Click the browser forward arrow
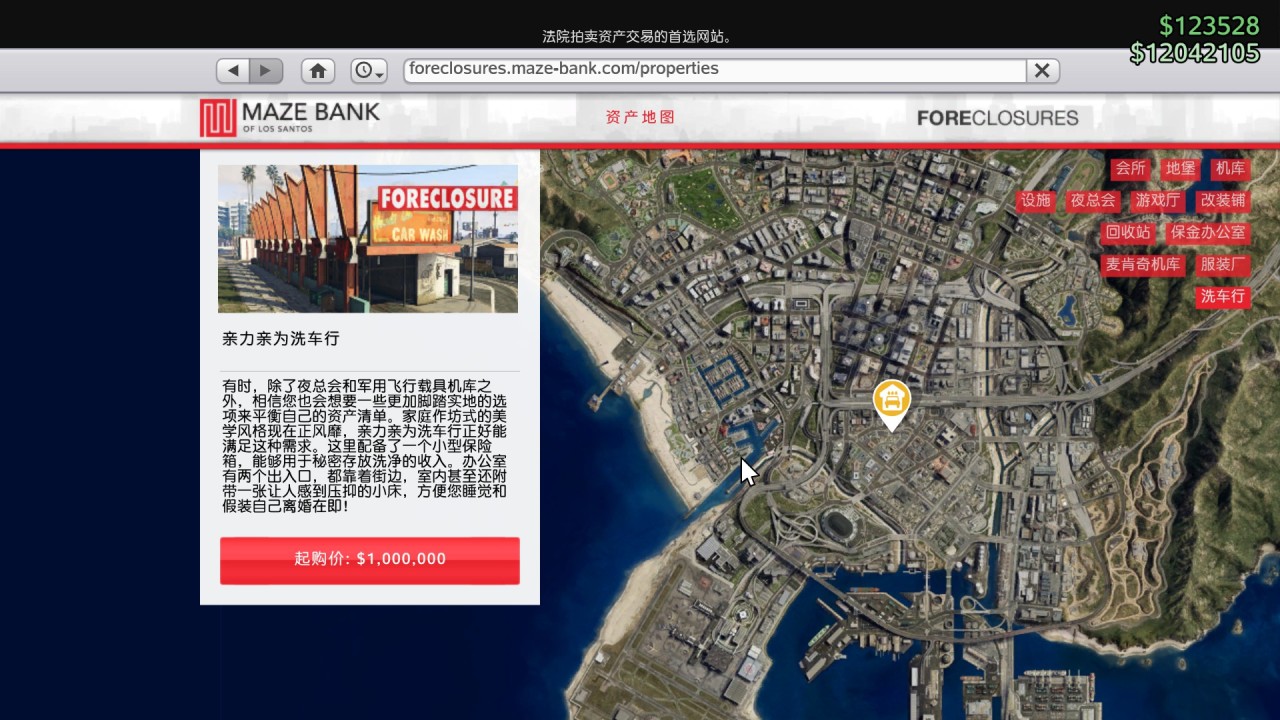 pos(266,71)
